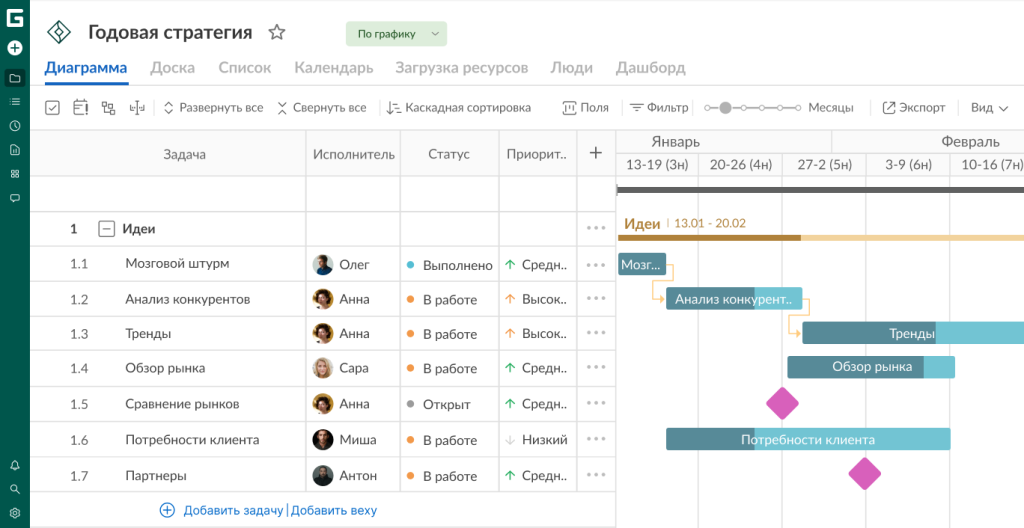This screenshot has width=1024, height=528.
Task: Open the comments icon in the left sidebar
Action: [x=15, y=198]
